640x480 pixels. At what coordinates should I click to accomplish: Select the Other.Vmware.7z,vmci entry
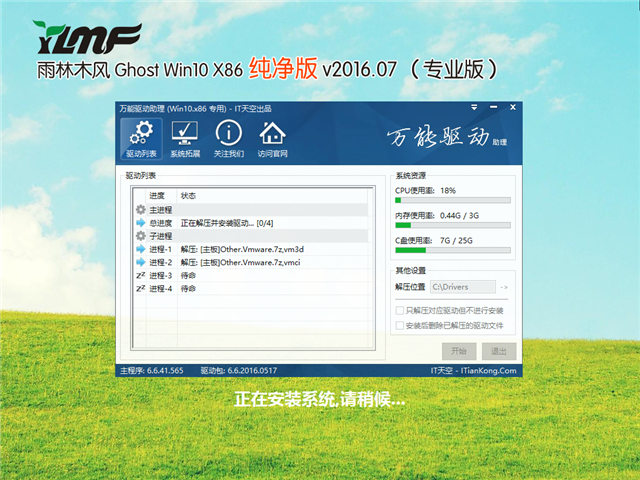pos(241,262)
